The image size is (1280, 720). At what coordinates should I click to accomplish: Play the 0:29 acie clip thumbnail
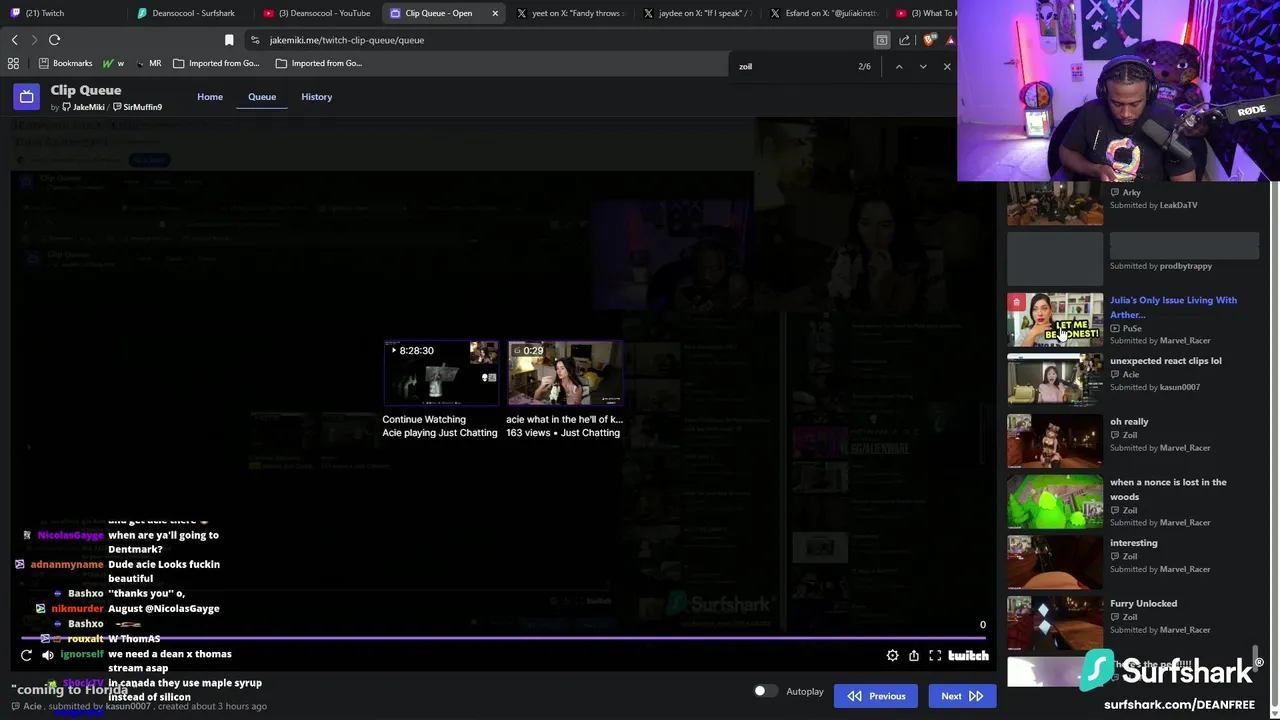click(565, 373)
